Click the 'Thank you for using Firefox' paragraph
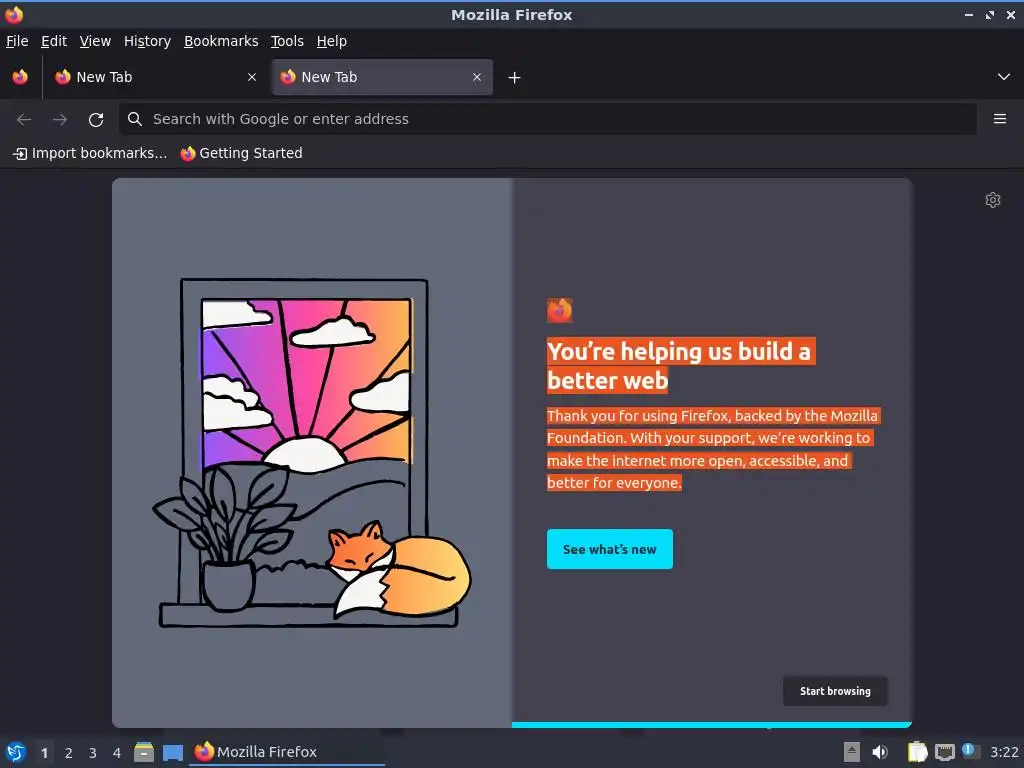Image resolution: width=1024 pixels, height=768 pixels. pos(713,449)
